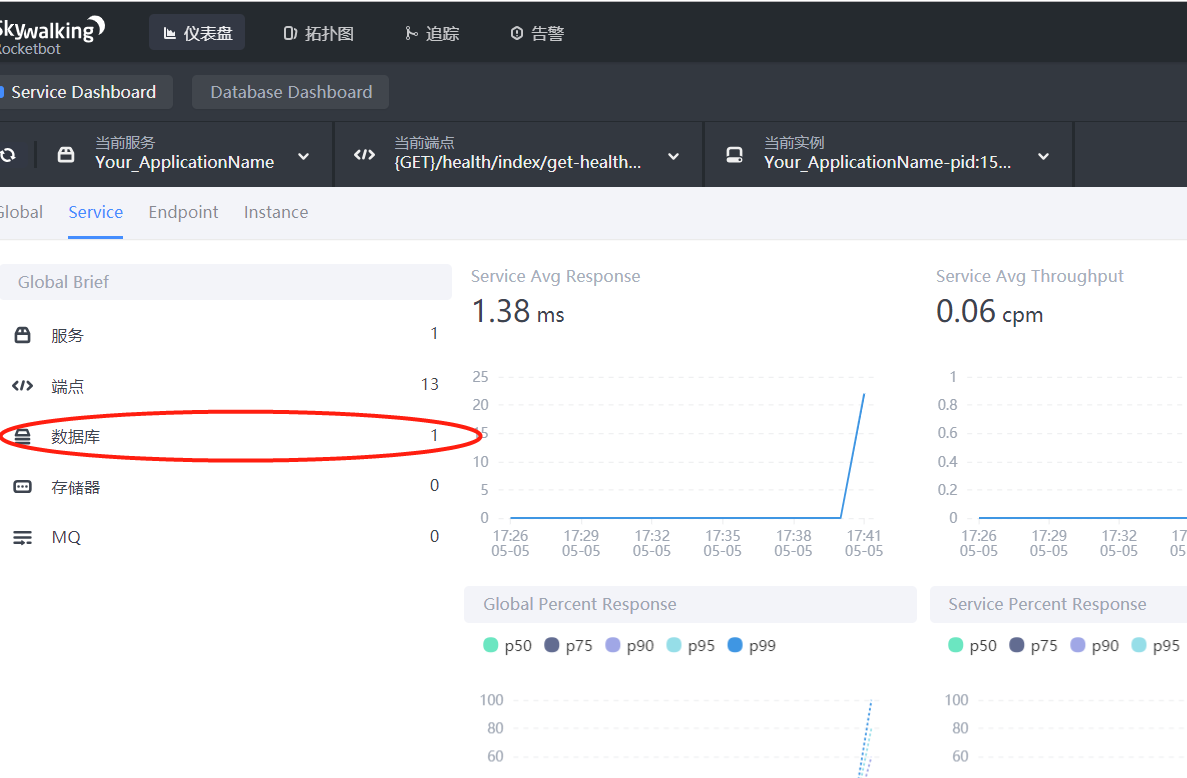Click the 0.06 cpm throughput value
The image size is (1187, 778).
(989, 312)
